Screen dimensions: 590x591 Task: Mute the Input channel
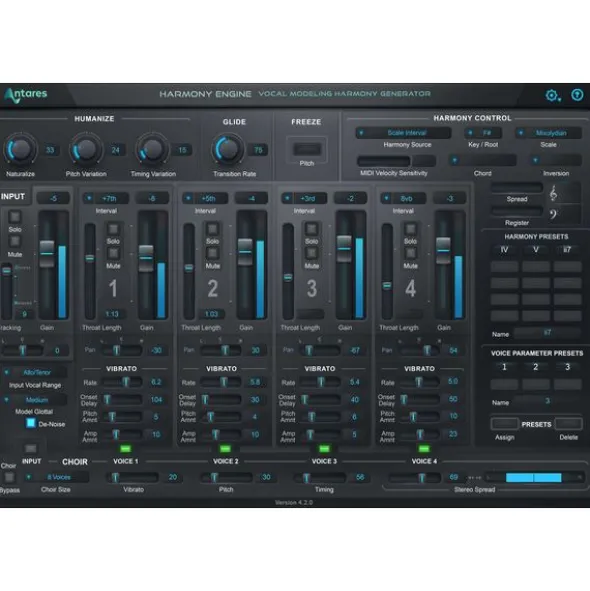pyautogui.click(x=15, y=242)
